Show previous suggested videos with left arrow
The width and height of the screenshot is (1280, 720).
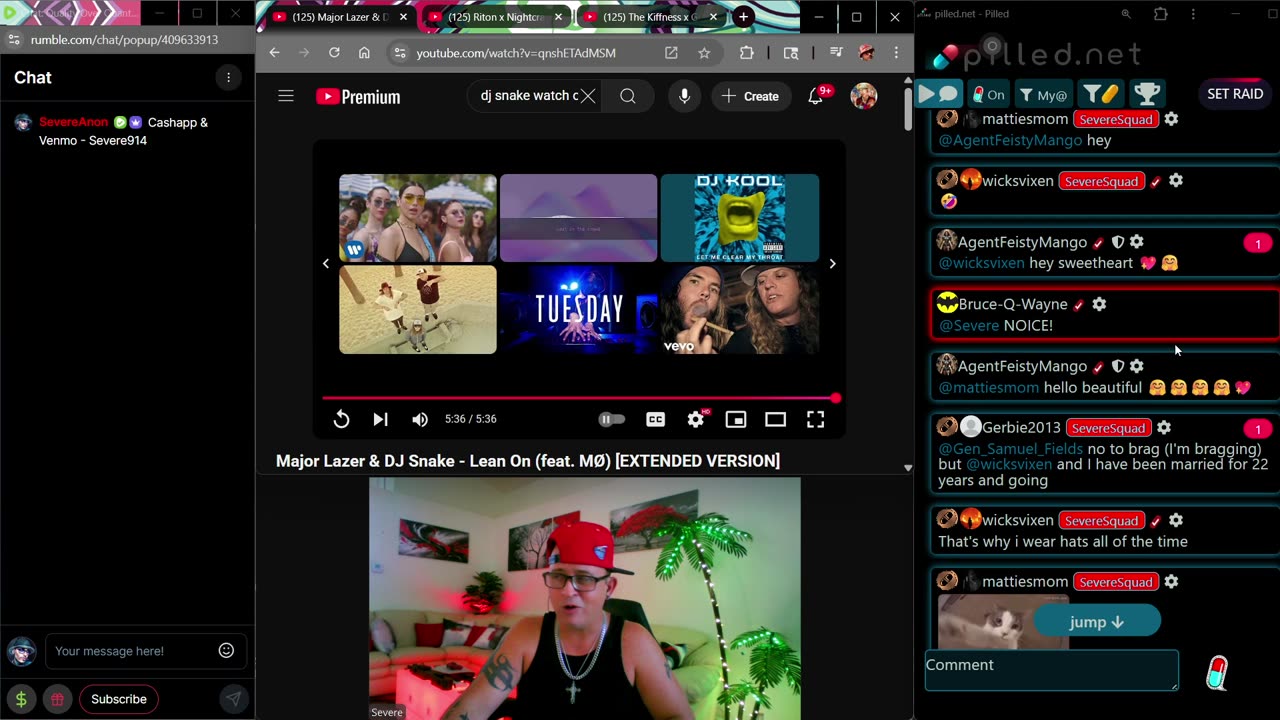pyautogui.click(x=325, y=264)
